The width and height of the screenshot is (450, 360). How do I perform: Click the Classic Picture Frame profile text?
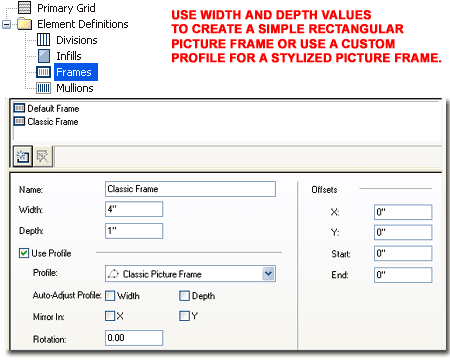(162, 274)
